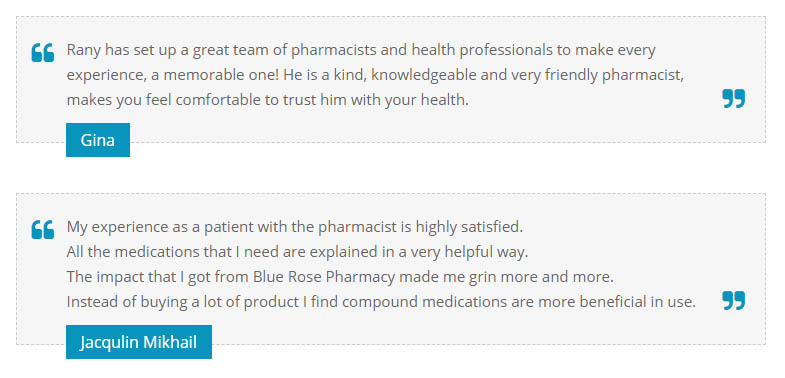Select the Gina author name tag
This screenshot has width=785, height=378.
click(98, 140)
